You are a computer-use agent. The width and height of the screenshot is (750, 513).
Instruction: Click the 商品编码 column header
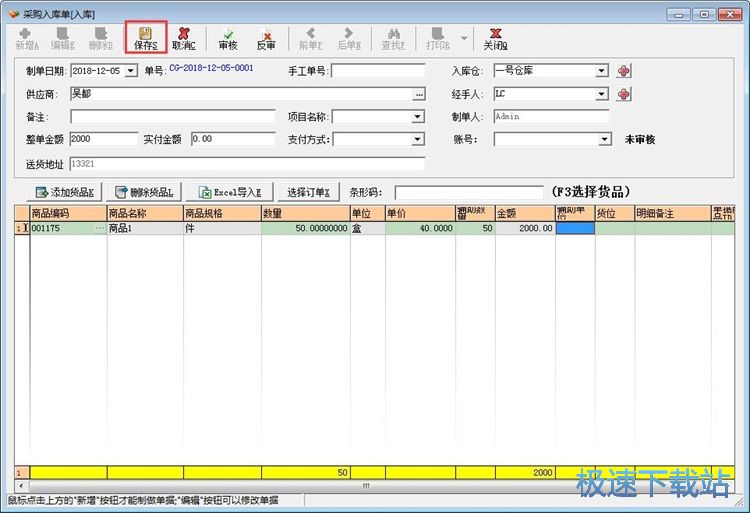(68, 213)
